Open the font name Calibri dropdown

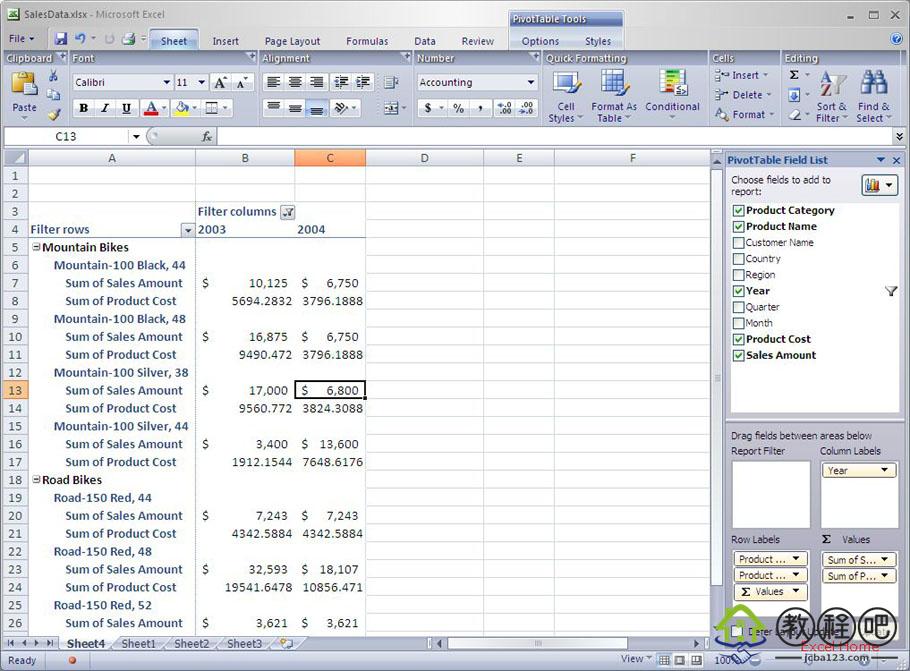pos(166,82)
